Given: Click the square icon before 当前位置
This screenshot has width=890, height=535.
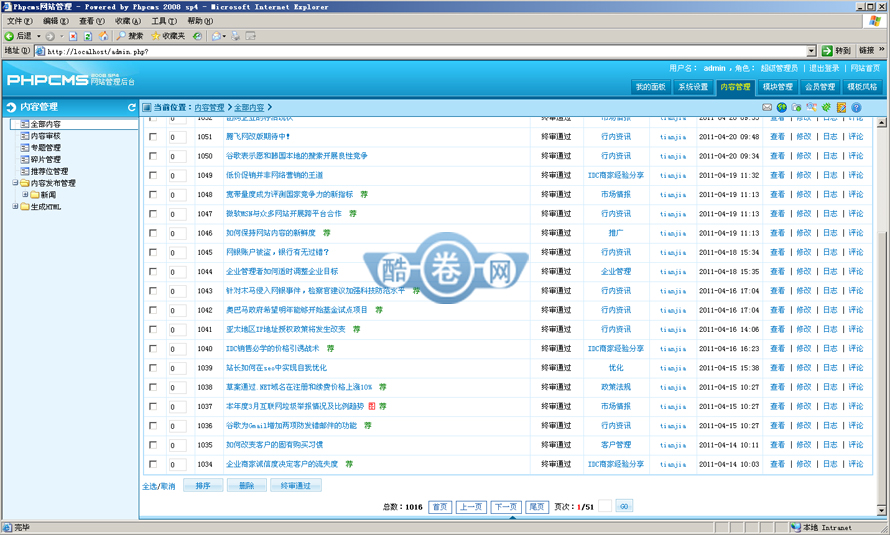Looking at the screenshot, I should (x=147, y=107).
